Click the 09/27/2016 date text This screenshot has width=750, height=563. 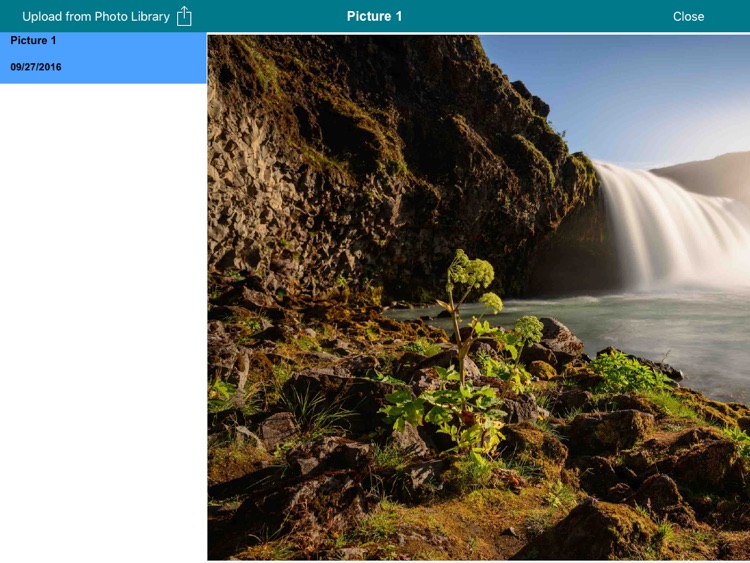36,67
